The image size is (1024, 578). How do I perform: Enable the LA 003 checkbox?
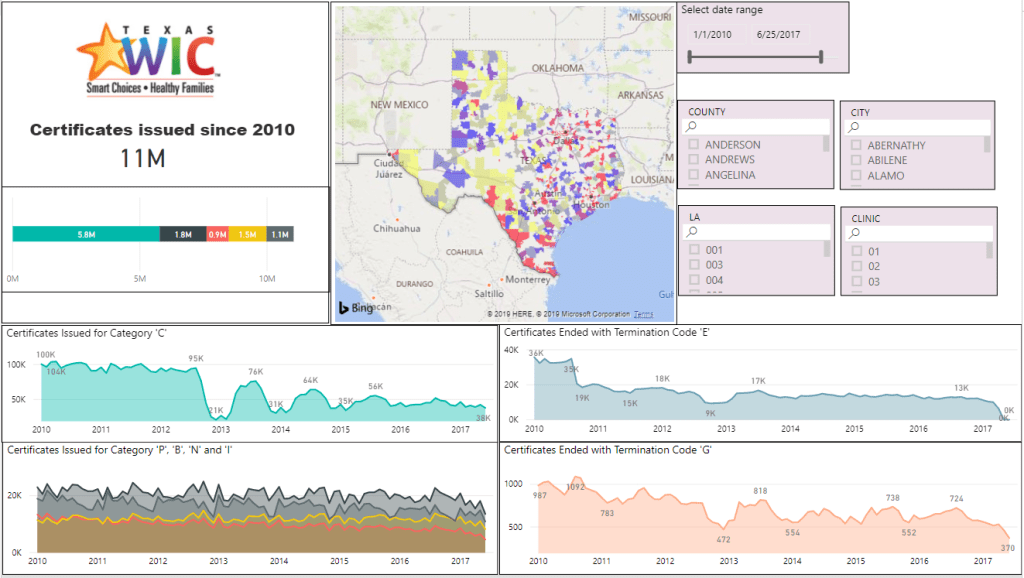[694, 266]
